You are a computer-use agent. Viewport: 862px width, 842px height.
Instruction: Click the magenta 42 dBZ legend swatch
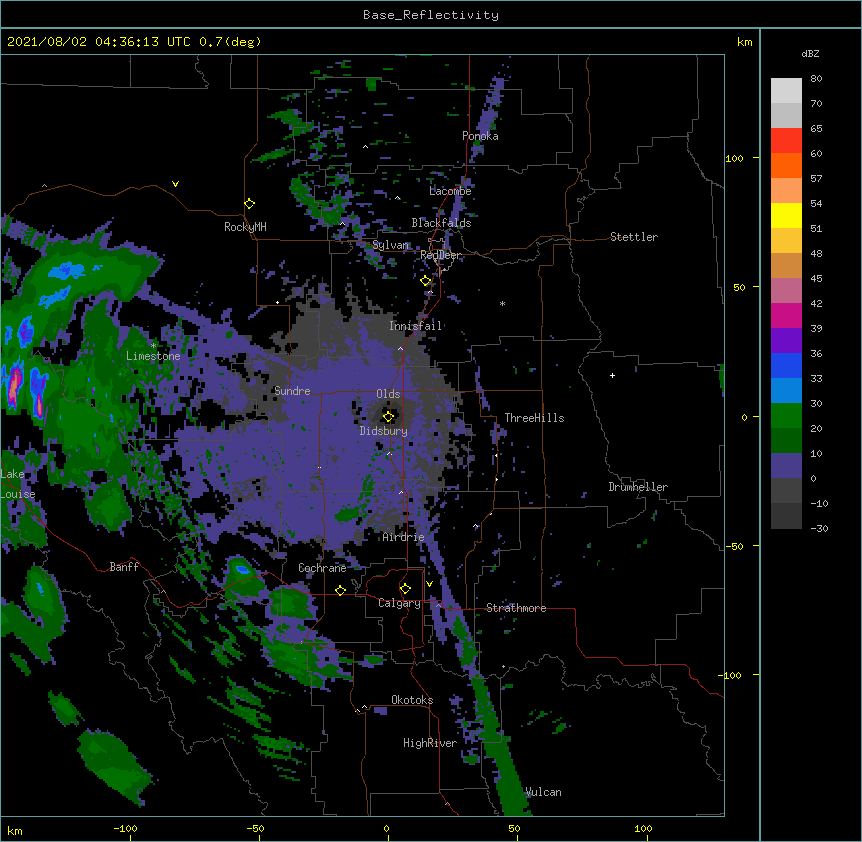tap(786, 315)
